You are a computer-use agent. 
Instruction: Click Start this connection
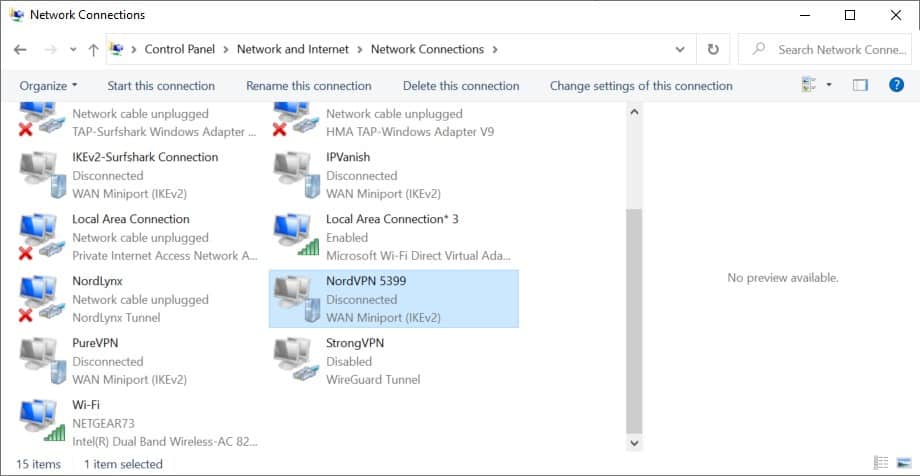tap(161, 86)
